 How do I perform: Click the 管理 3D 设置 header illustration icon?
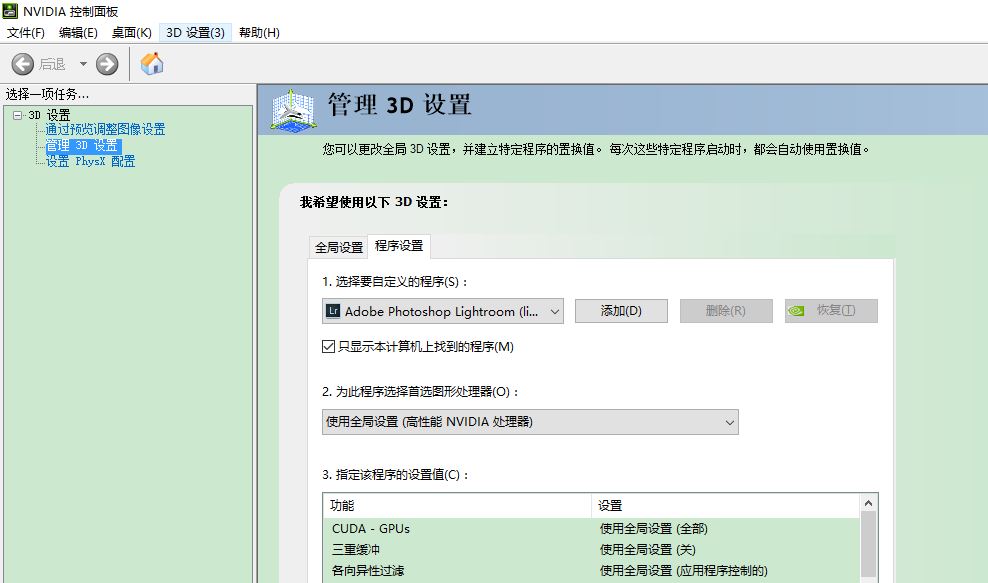(292, 111)
